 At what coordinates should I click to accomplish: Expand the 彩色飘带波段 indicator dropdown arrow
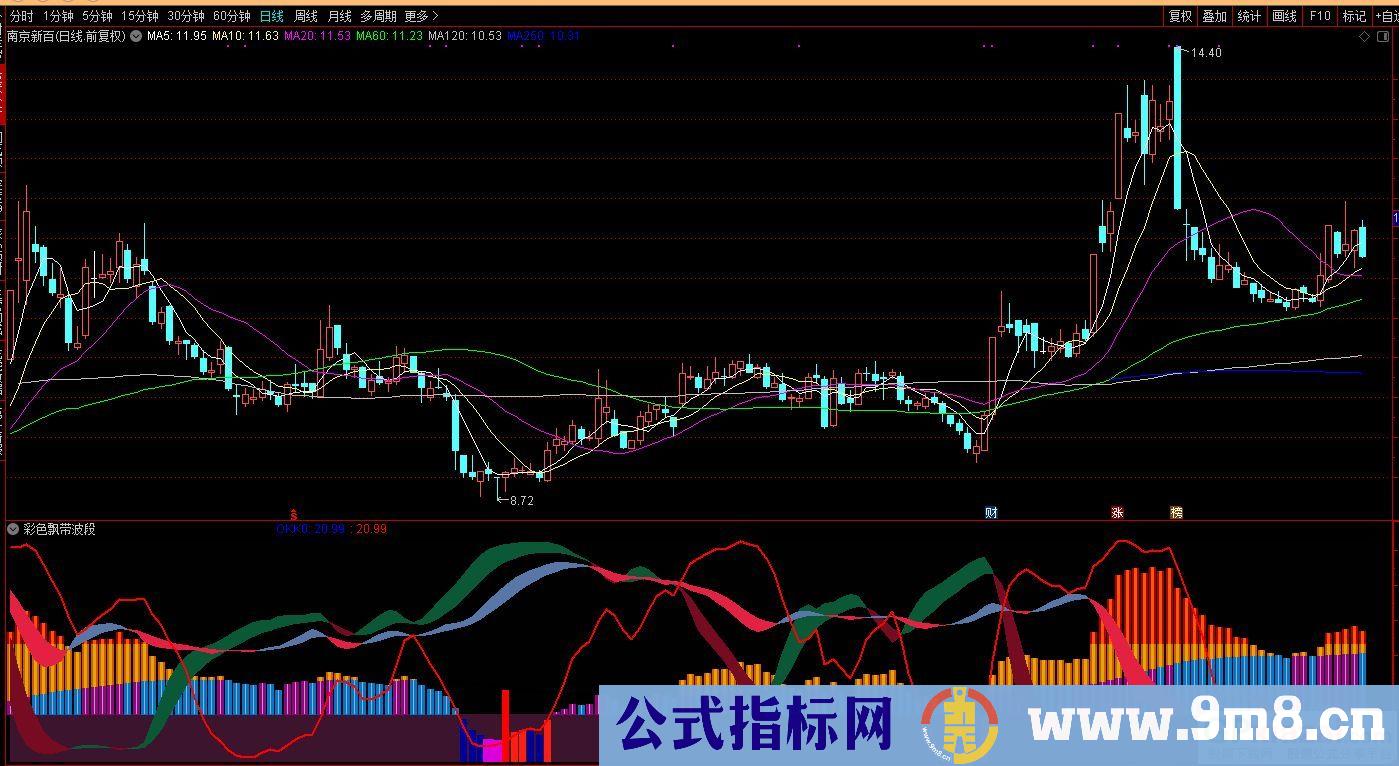[x=13, y=529]
